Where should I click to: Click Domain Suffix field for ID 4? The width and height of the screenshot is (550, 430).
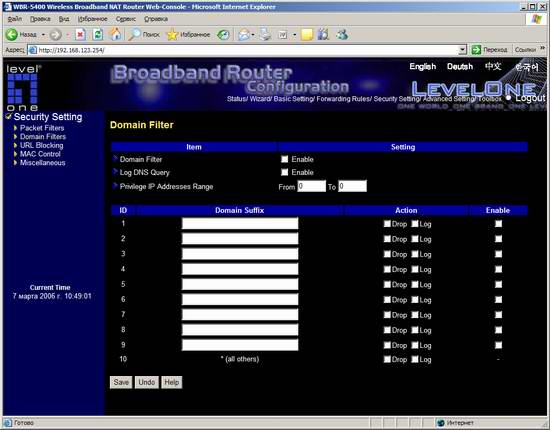click(x=240, y=269)
